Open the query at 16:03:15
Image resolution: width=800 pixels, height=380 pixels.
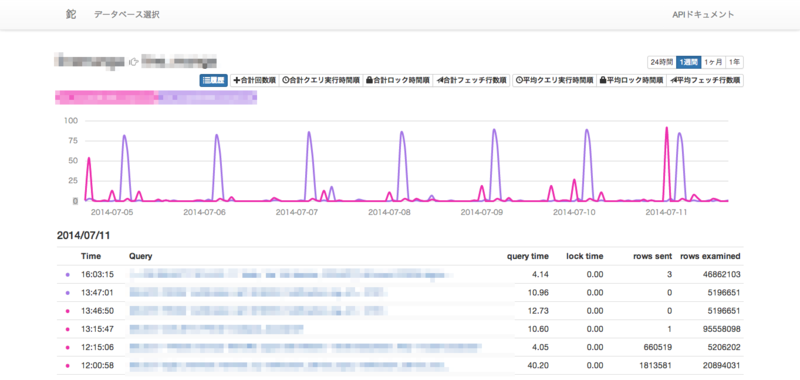(291, 275)
